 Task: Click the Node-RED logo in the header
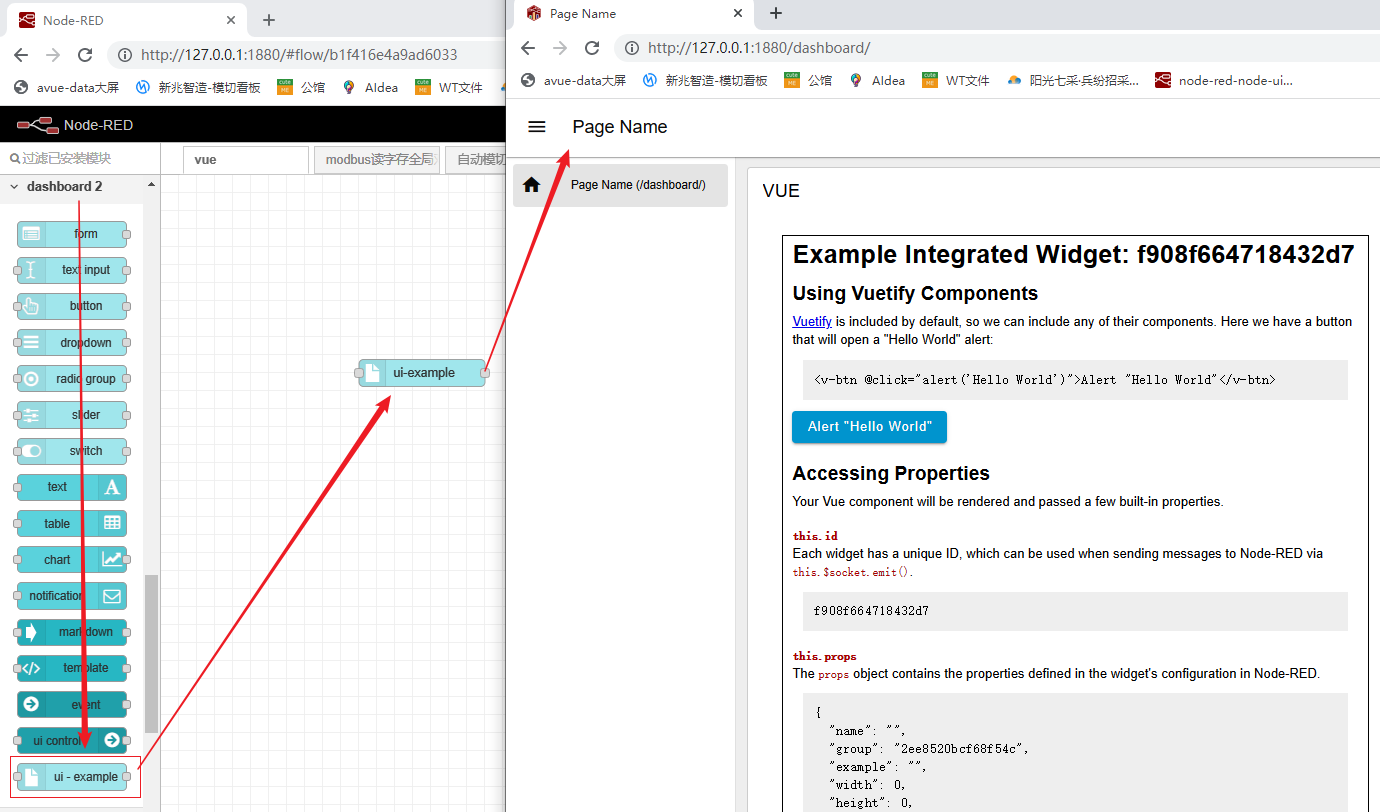click(37, 125)
